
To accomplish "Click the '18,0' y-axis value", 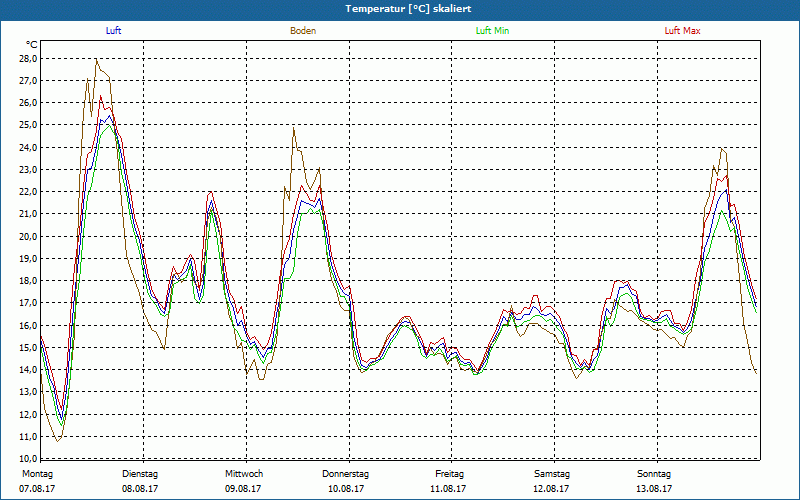I will [29, 281].
